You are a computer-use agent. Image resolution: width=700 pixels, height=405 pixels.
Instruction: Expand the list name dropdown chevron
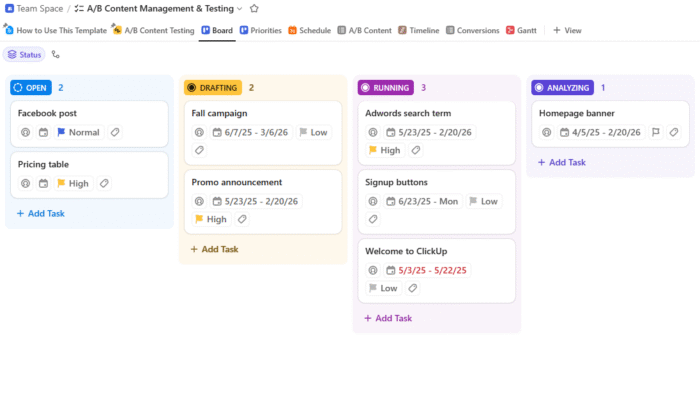[x=240, y=8]
